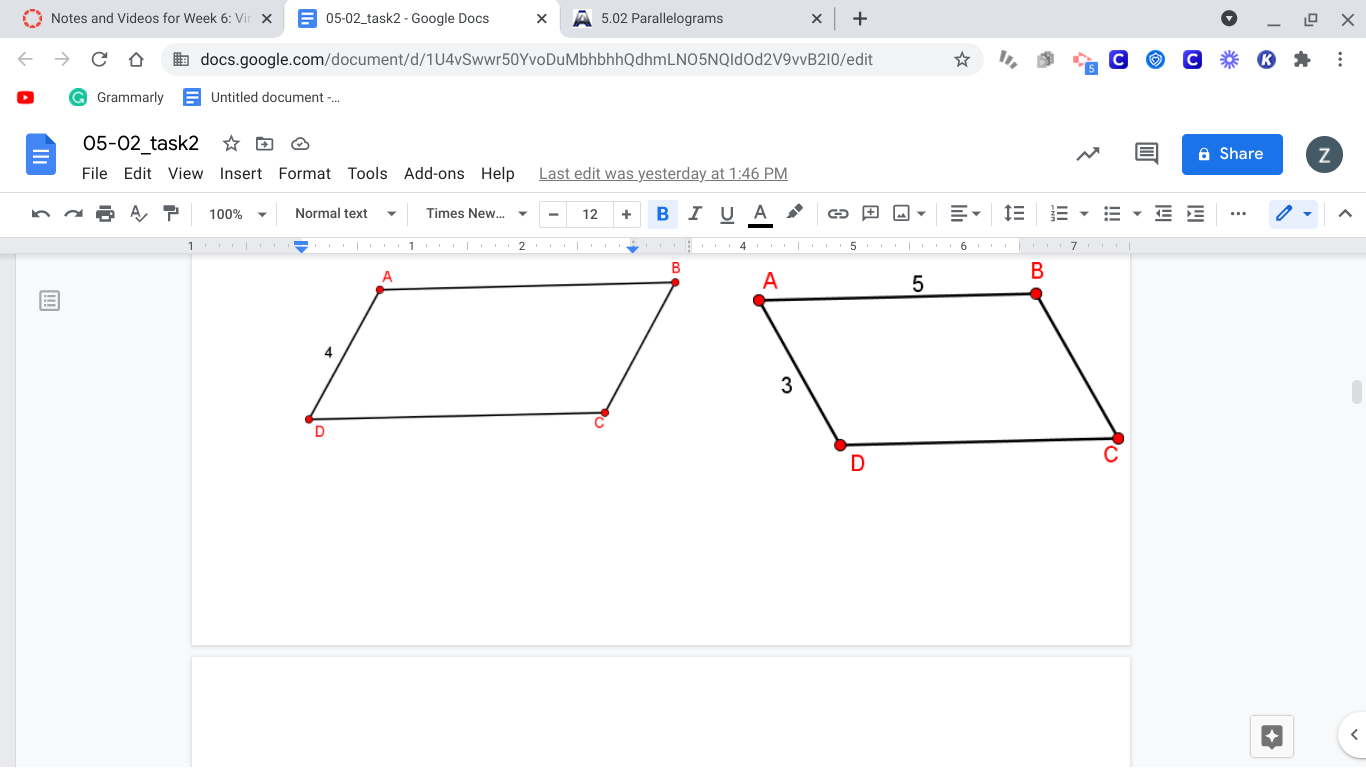
Task: Click the blue Share button
Action: 1232,154
